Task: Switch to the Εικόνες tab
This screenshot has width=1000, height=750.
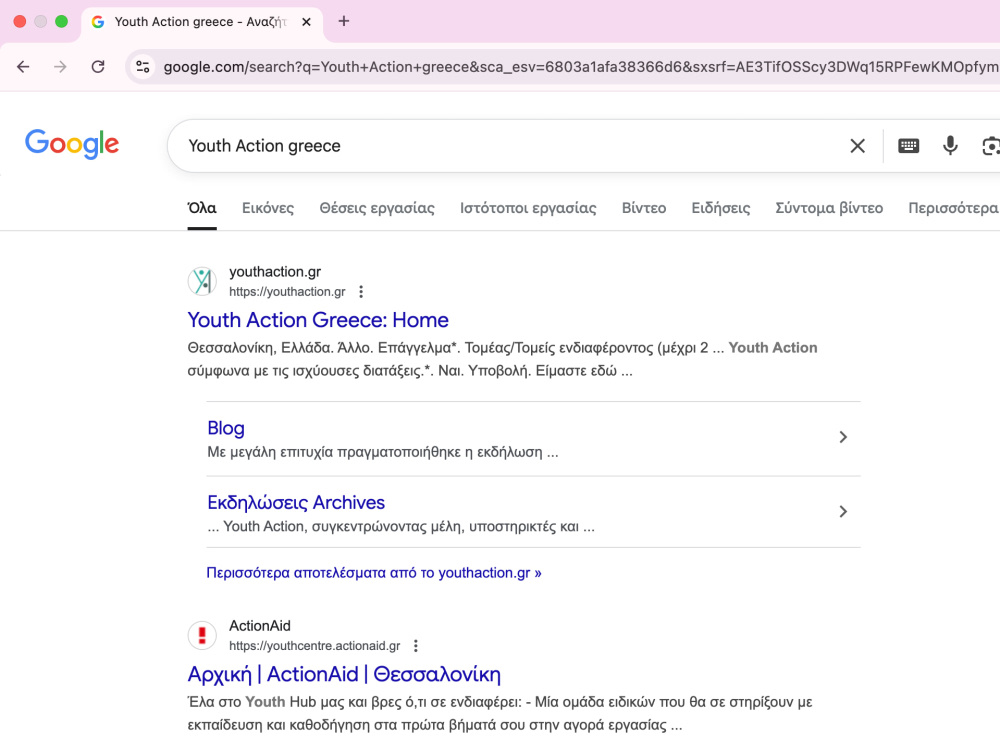Action: [268, 209]
